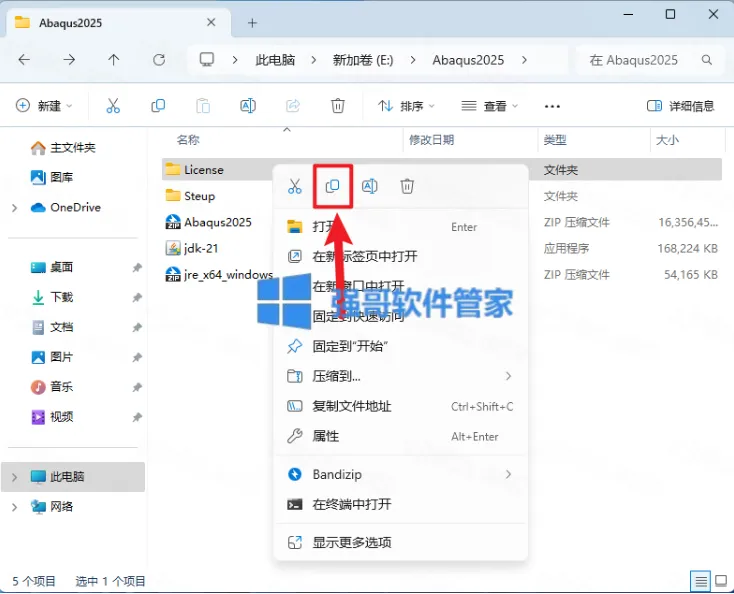Click the 名称 column header
The width and height of the screenshot is (734, 594).
[188, 140]
